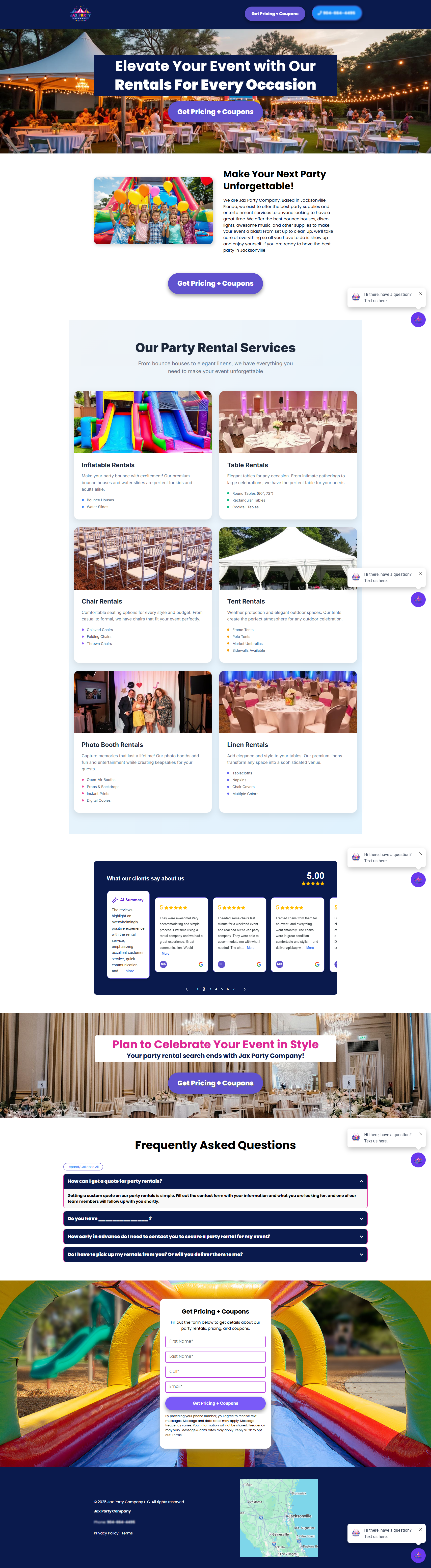Click the MB reviewer avatar
This screenshot has width=431, height=1568.
point(279,964)
